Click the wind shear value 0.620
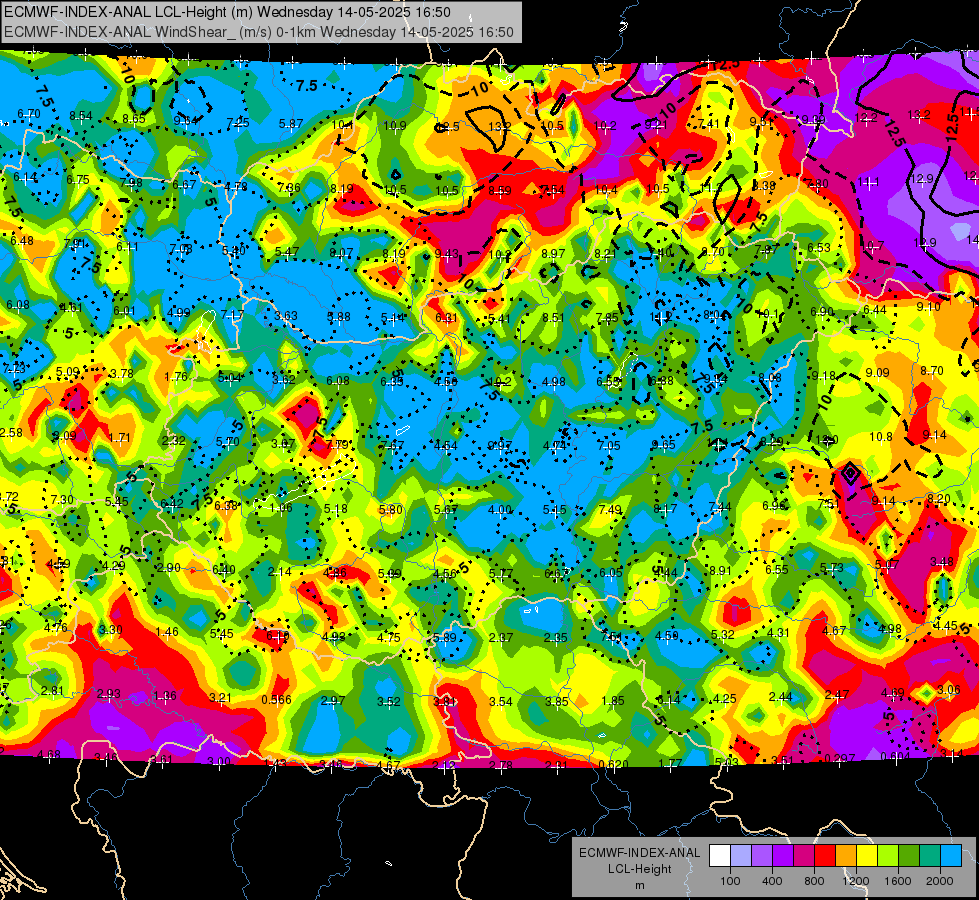Viewport: 979px width, 900px height. click(613, 765)
